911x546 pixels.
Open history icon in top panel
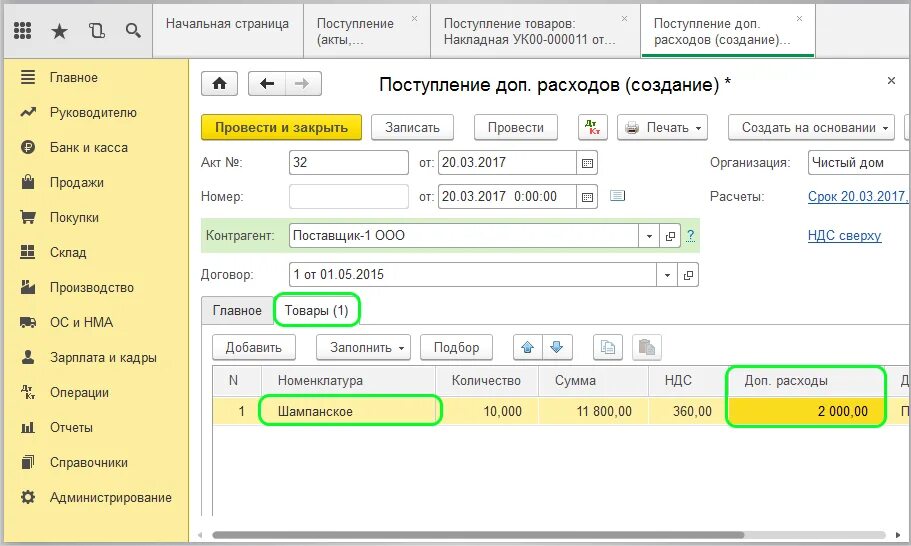click(96, 30)
